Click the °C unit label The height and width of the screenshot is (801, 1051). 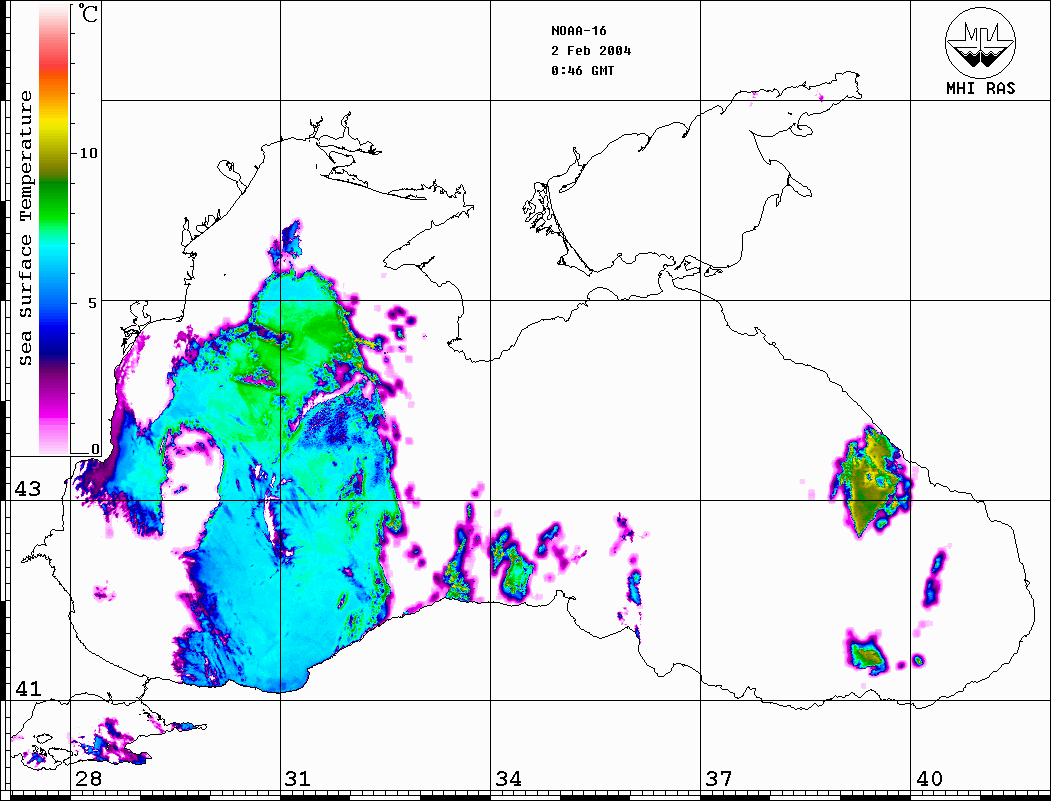point(87,13)
